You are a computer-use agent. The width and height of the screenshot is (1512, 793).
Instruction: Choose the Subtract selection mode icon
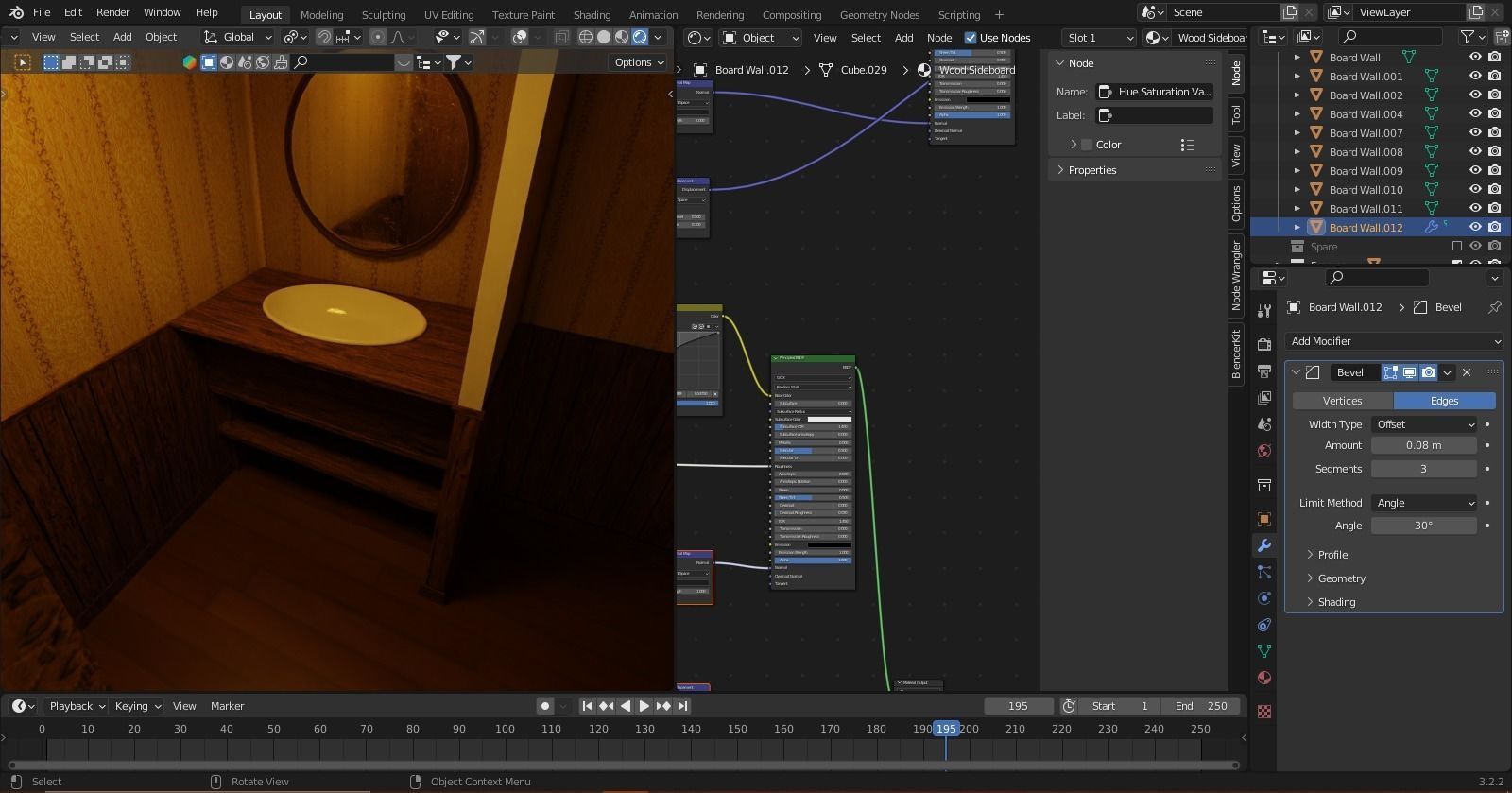pyautogui.click(x=87, y=62)
